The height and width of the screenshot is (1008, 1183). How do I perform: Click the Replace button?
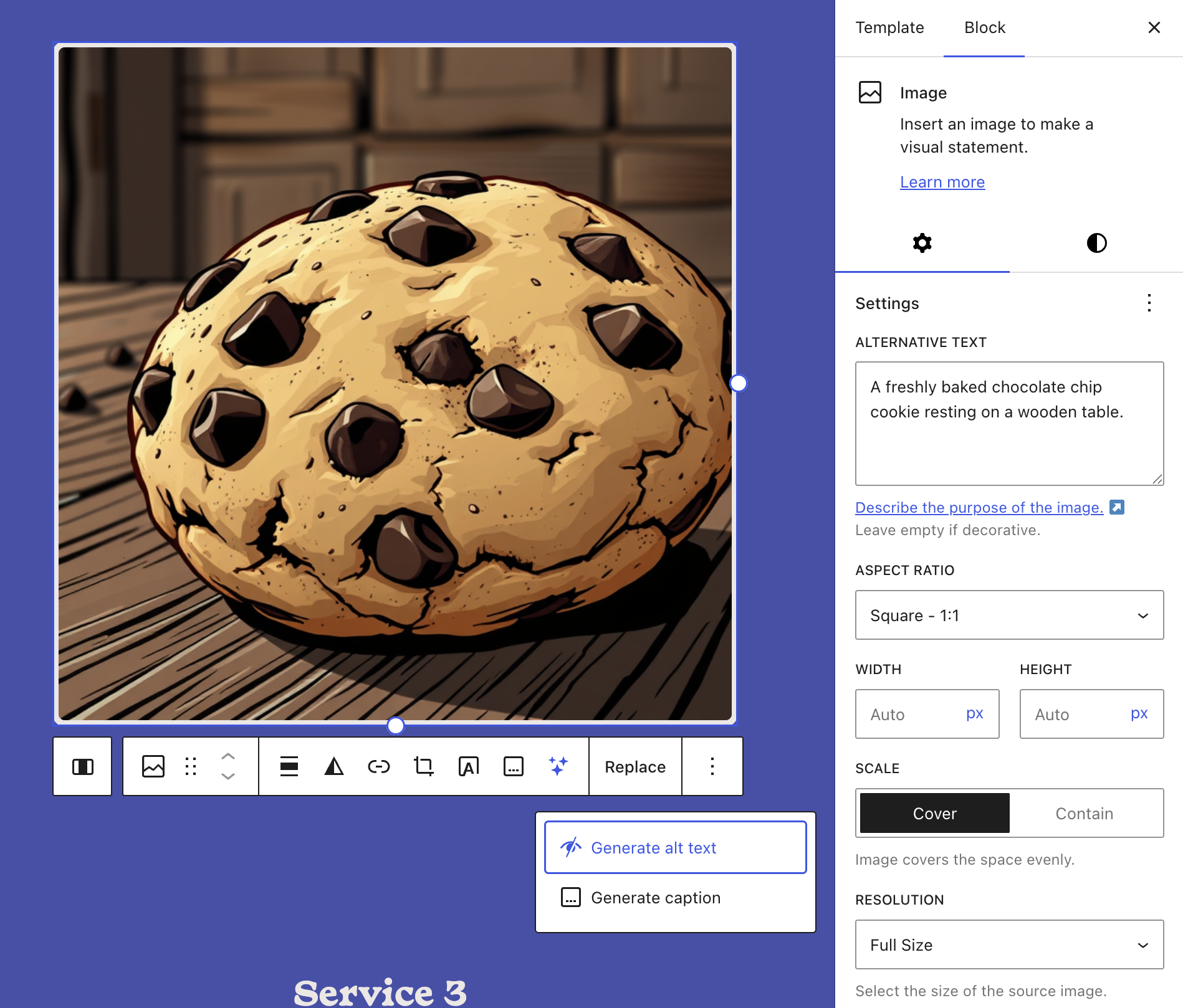635,766
